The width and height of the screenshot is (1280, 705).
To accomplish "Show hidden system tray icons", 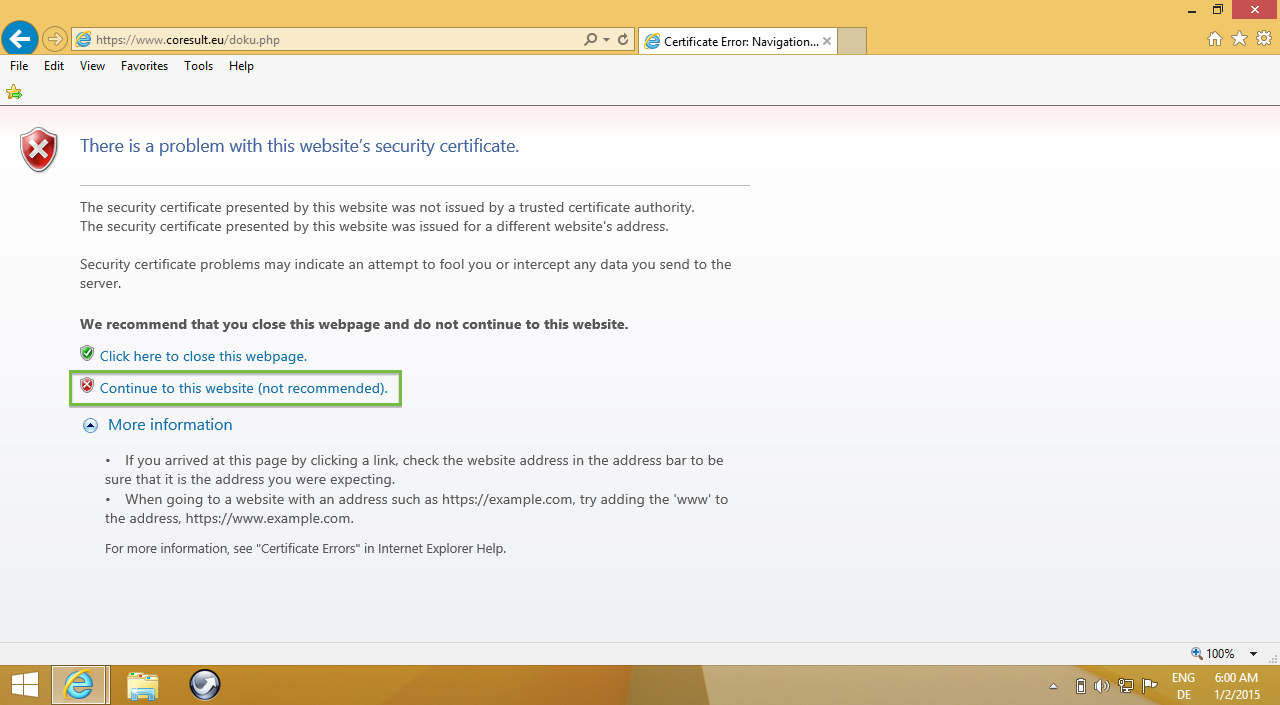I will click(x=1052, y=686).
